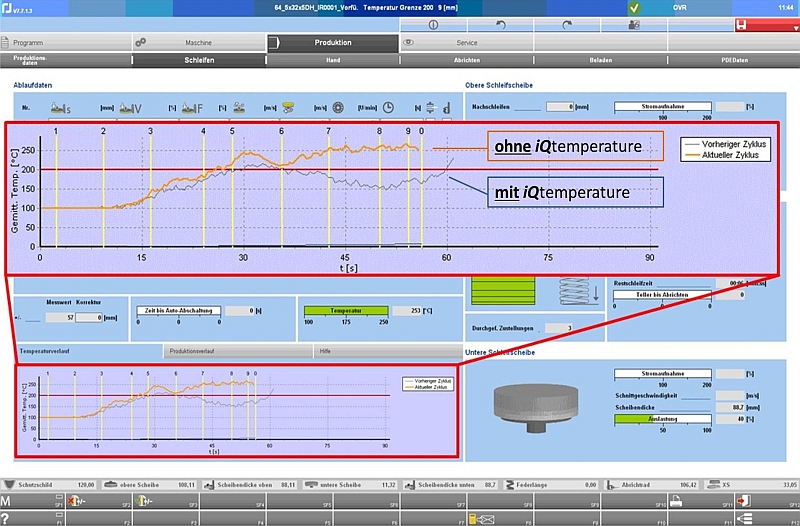The height and width of the screenshot is (526, 800).
Task: Click the temperature value 253 field
Action: click(x=407, y=311)
